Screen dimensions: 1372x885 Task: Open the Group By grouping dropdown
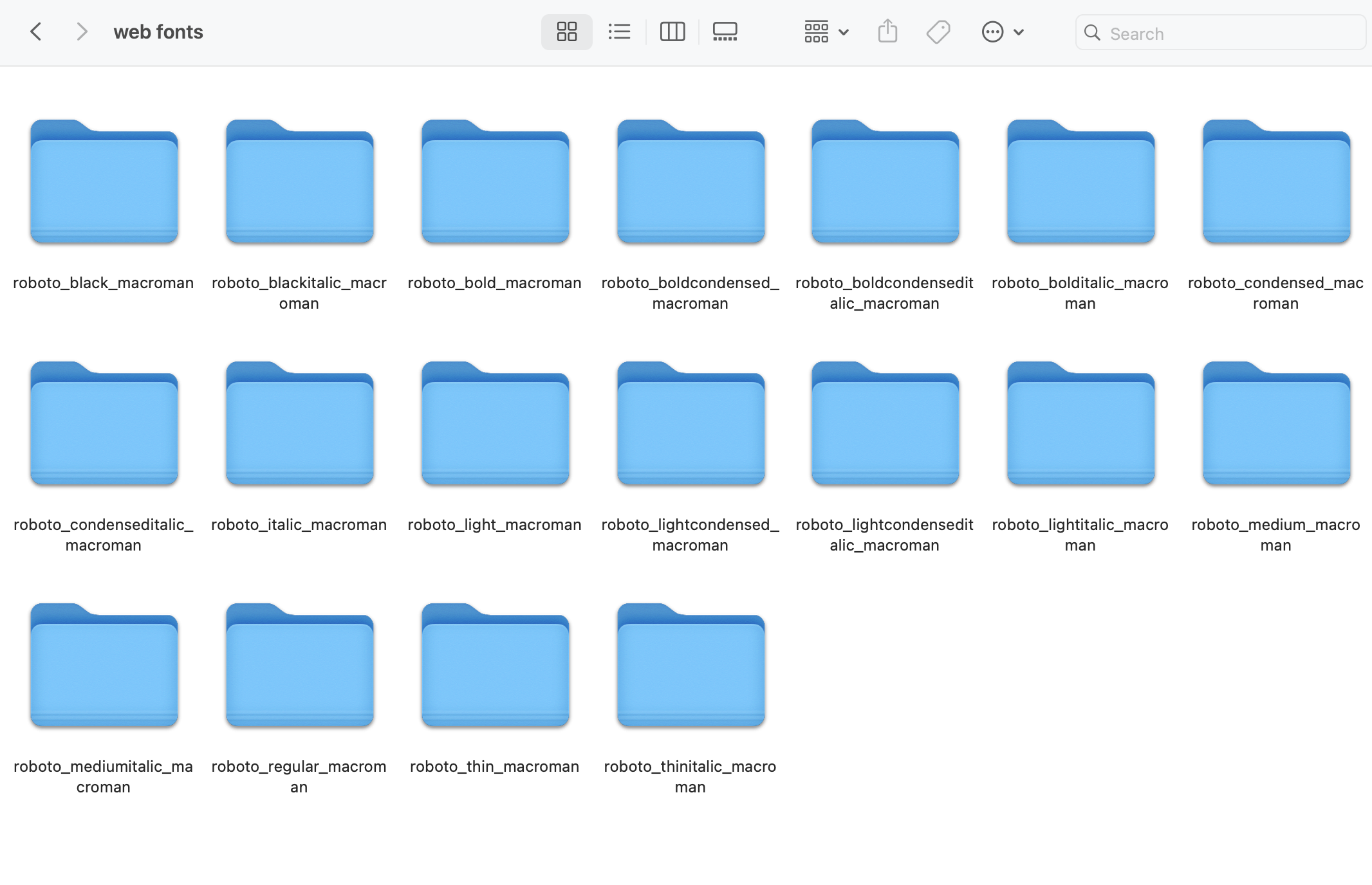(x=826, y=32)
